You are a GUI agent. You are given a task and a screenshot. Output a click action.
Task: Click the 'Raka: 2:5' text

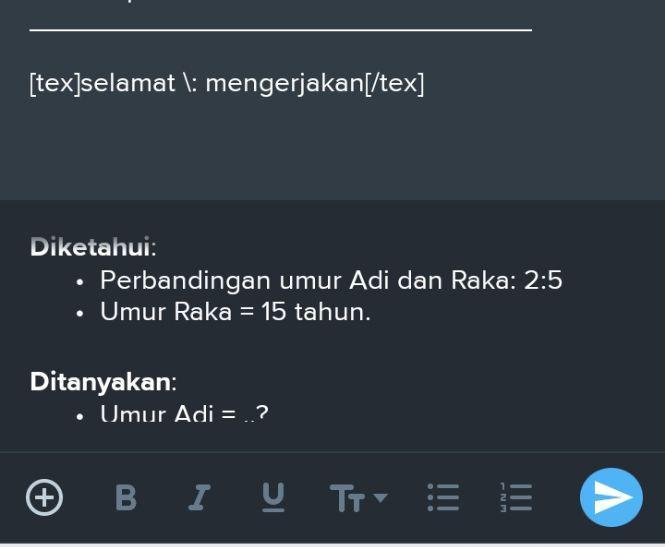506,280
